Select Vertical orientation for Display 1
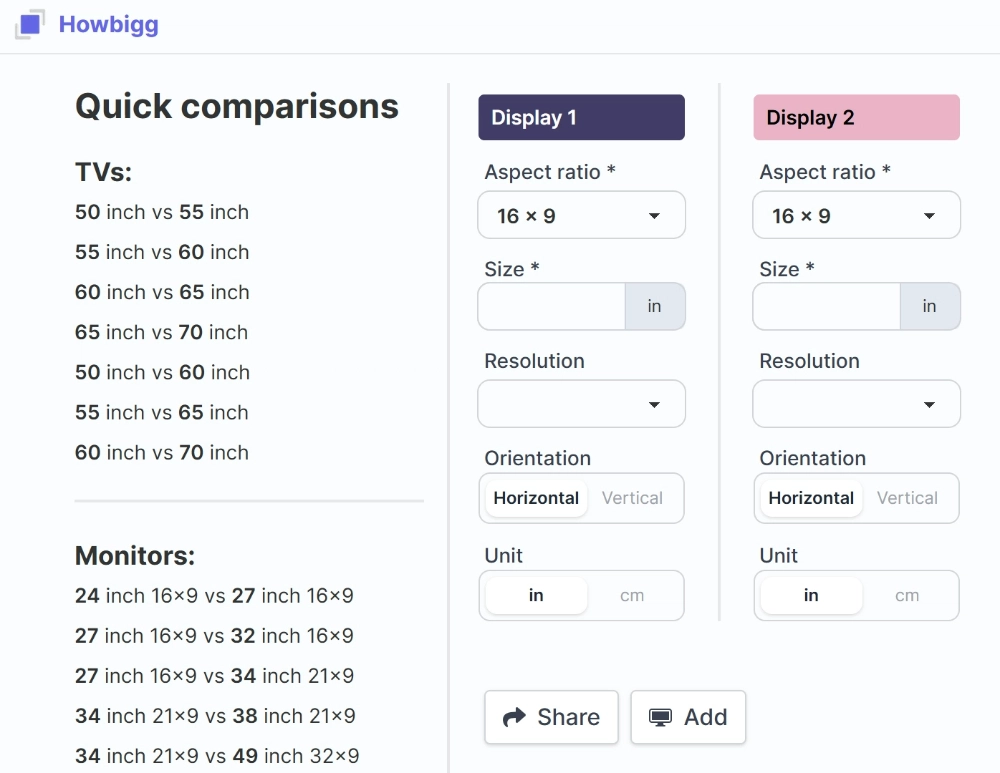1000x773 pixels. pos(632,498)
